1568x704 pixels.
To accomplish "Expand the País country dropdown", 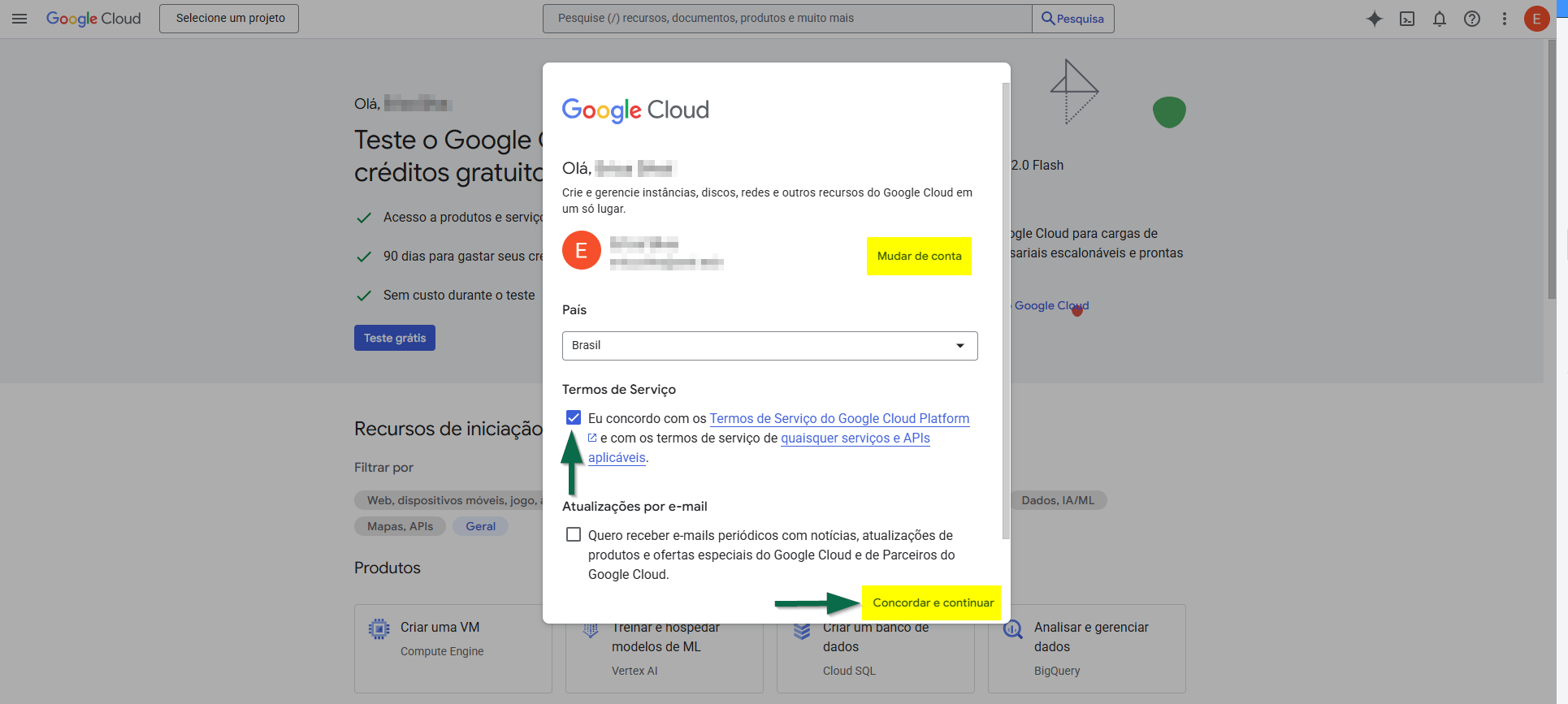I will 769,346.
